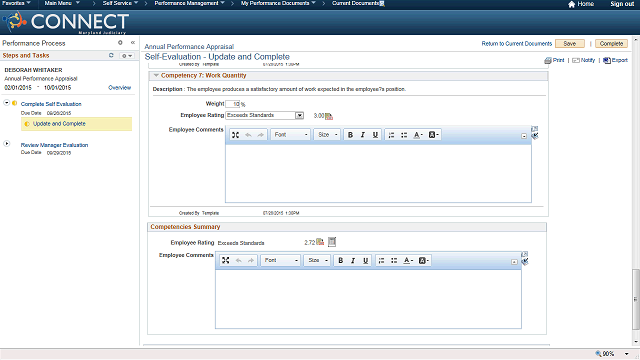Click the Print icon link
The height and width of the screenshot is (360, 640).
tap(554, 60)
